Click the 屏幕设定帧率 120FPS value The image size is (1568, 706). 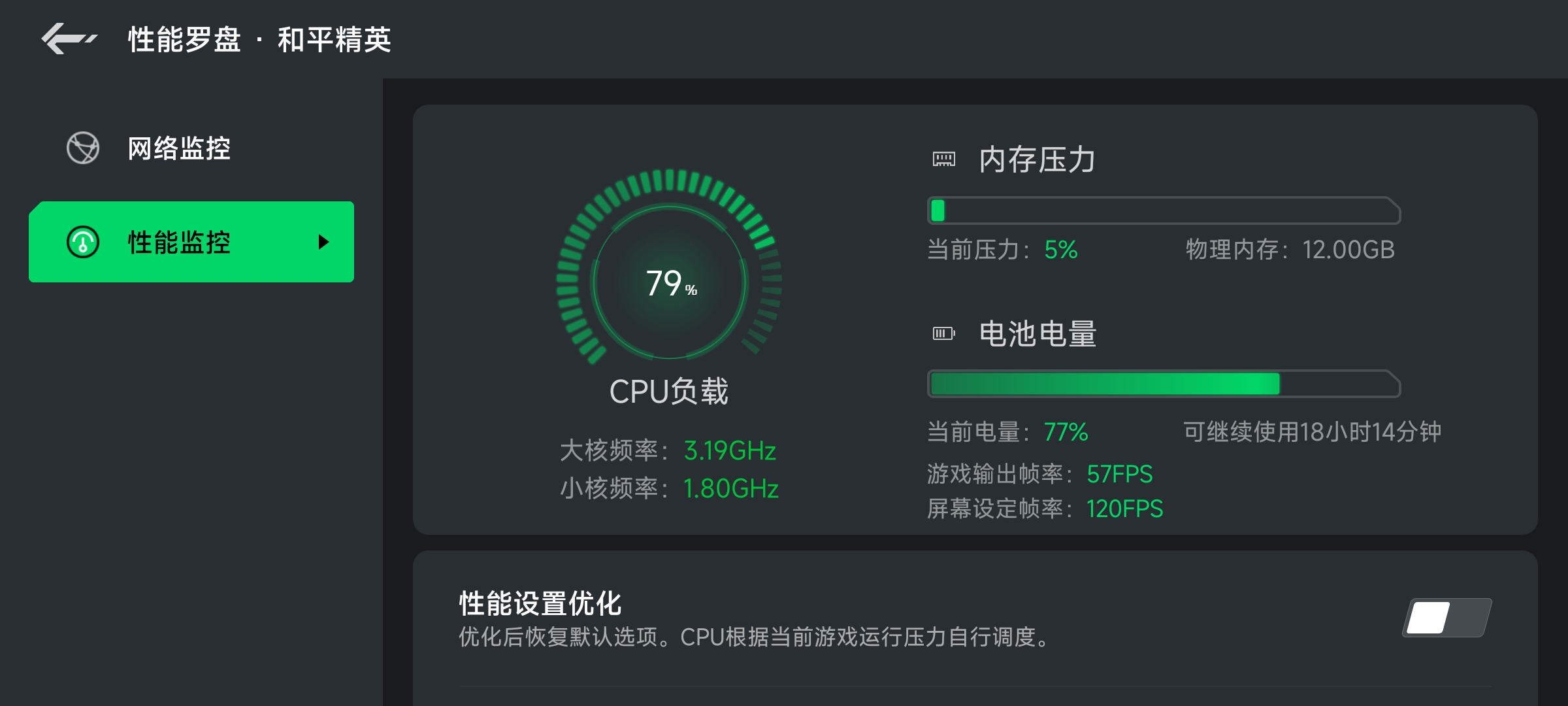pos(1124,509)
